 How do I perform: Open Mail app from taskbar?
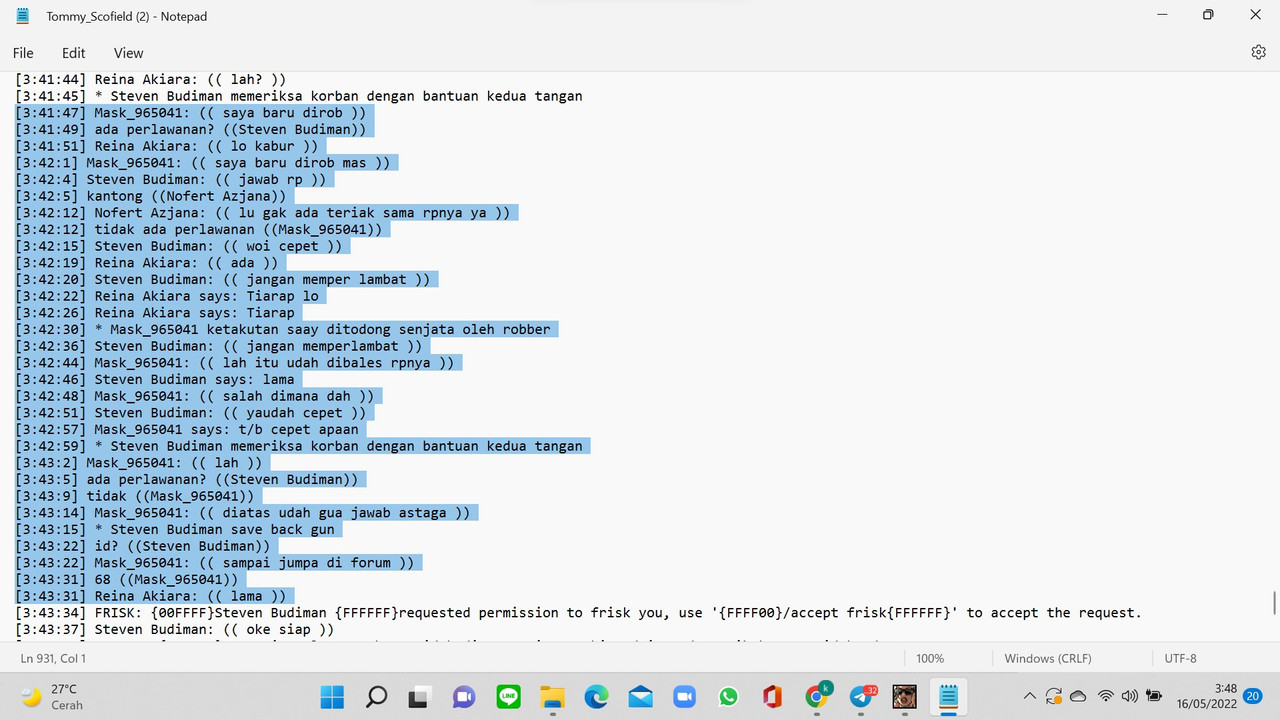pyautogui.click(x=640, y=696)
